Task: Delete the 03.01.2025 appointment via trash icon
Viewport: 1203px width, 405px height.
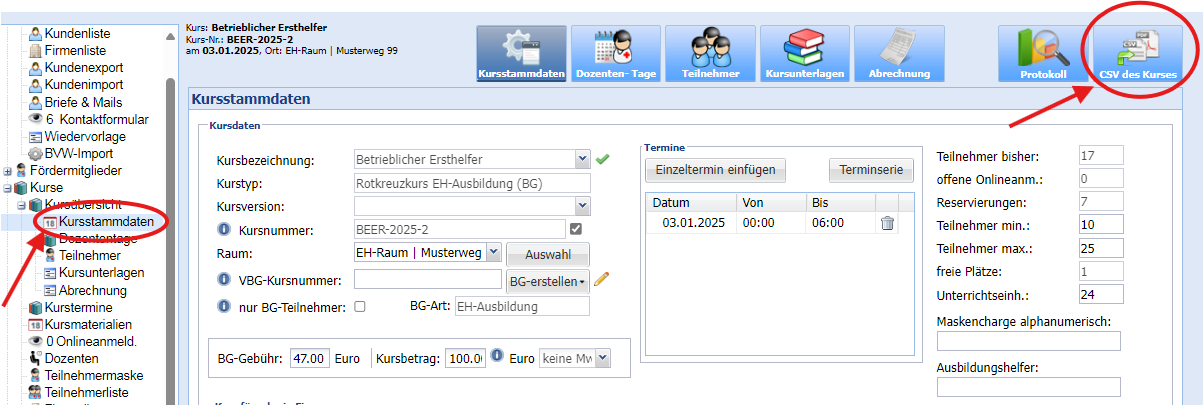Action: click(x=887, y=223)
